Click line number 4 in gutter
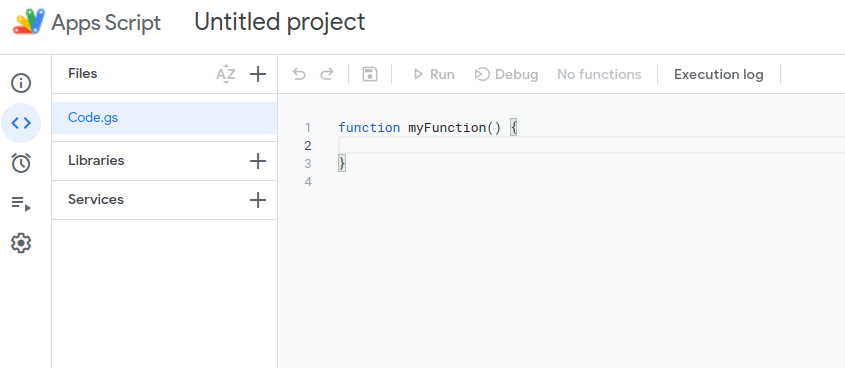845x368 pixels. coord(308,182)
